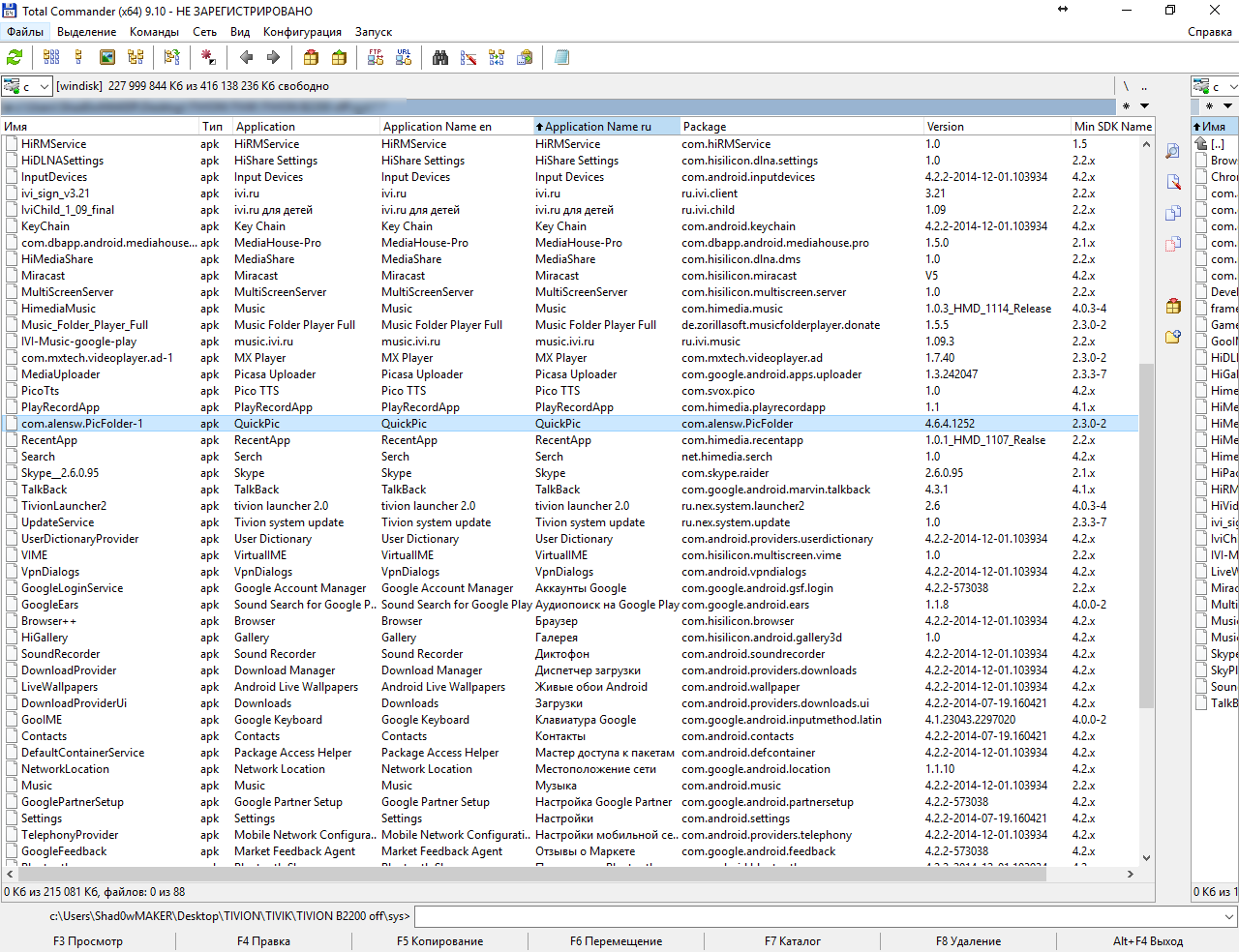The image size is (1239, 952).
Task: Switch to full details view icon
Action: point(79,58)
